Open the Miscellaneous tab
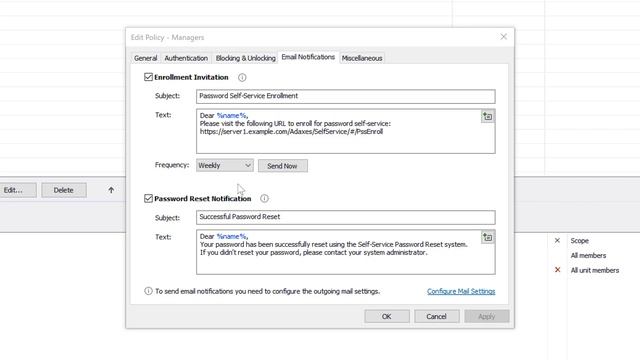Image resolution: width=640 pixels, height=360 pixels. coord(362,58)
